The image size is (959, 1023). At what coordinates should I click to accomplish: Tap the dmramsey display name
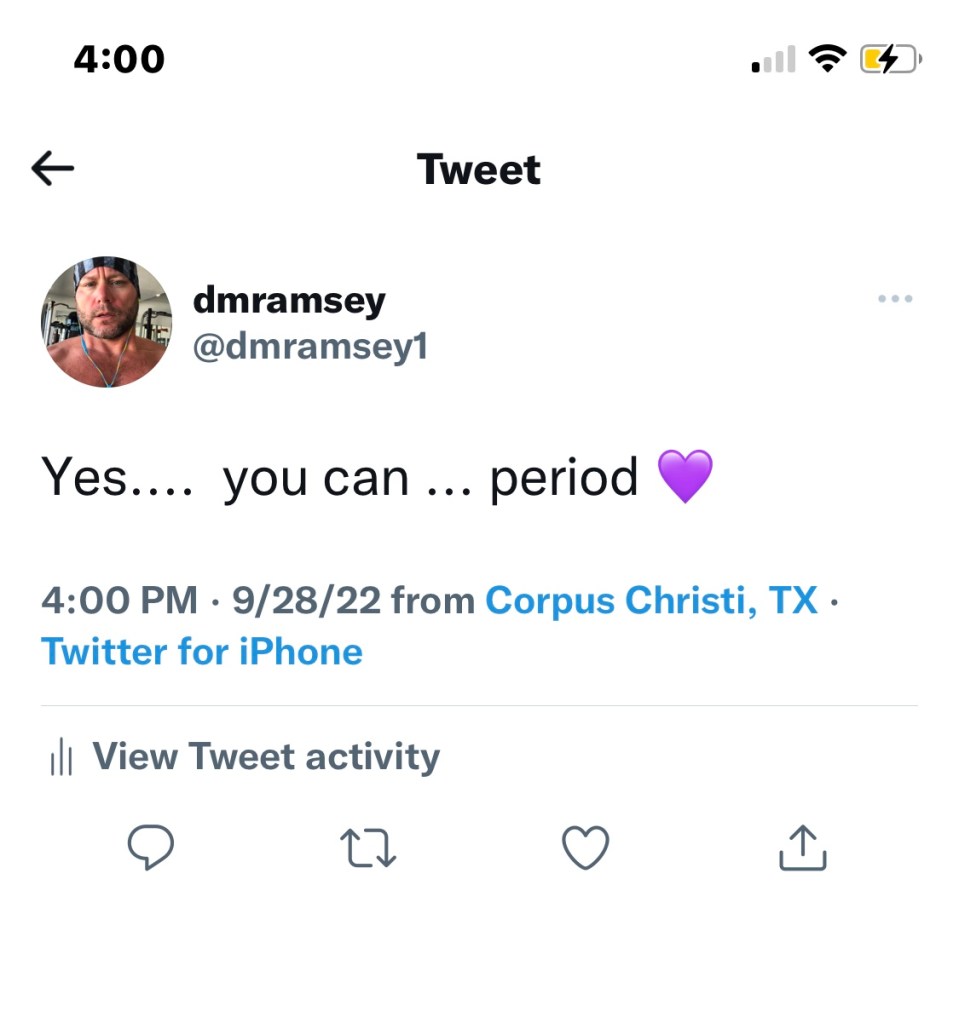(x=288, y=300)
